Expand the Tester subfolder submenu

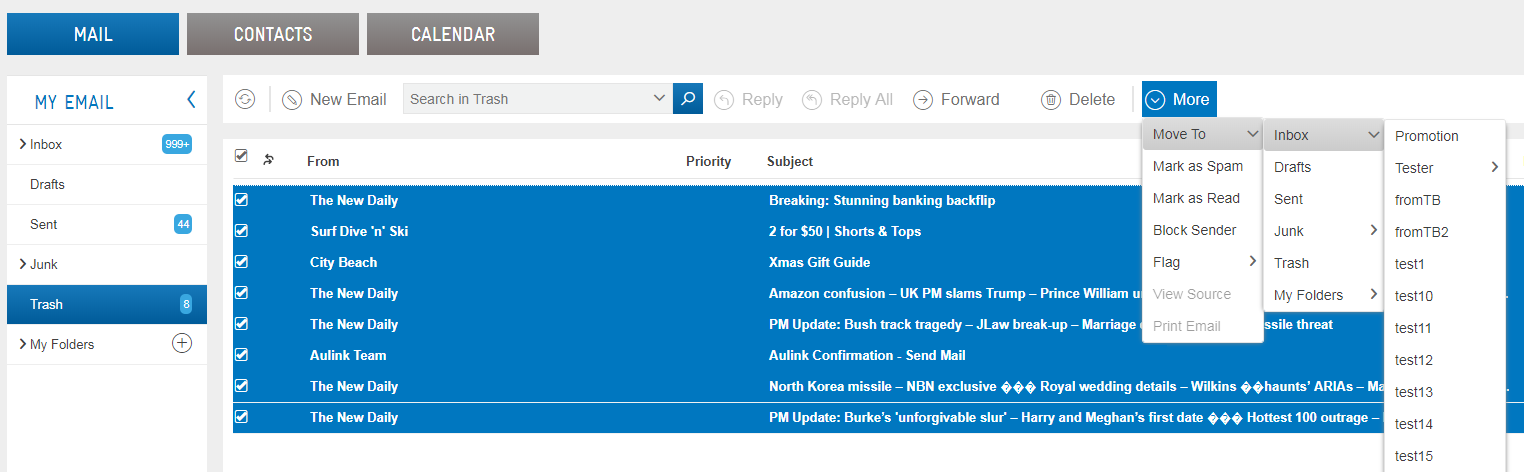(x=1494, y=168)
